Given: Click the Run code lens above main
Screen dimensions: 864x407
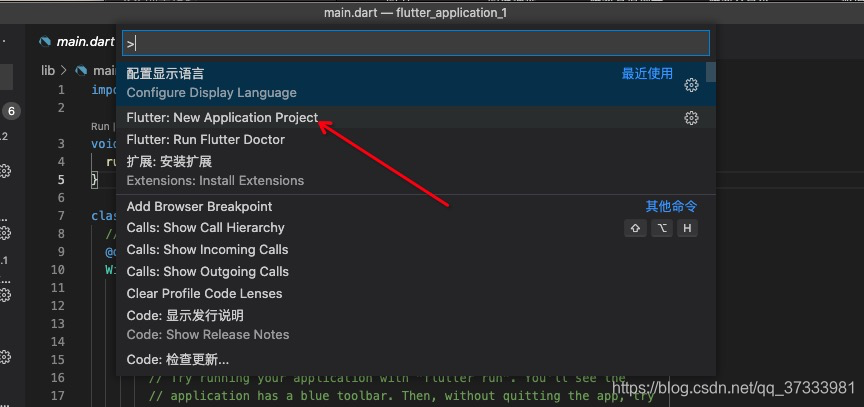Looking at the screenshot, I should (x=100, y=126).
